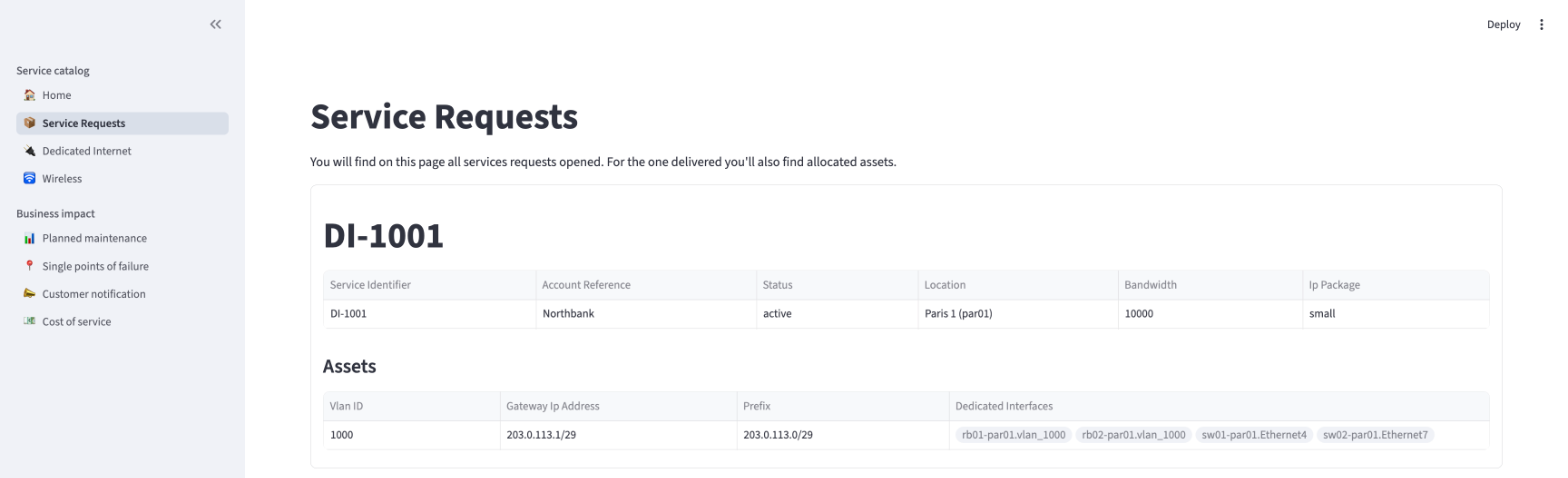Open the Wireless page
The height and width of the screenshot is (478, 1568).
pyautogui.click(x=122, y=179)
